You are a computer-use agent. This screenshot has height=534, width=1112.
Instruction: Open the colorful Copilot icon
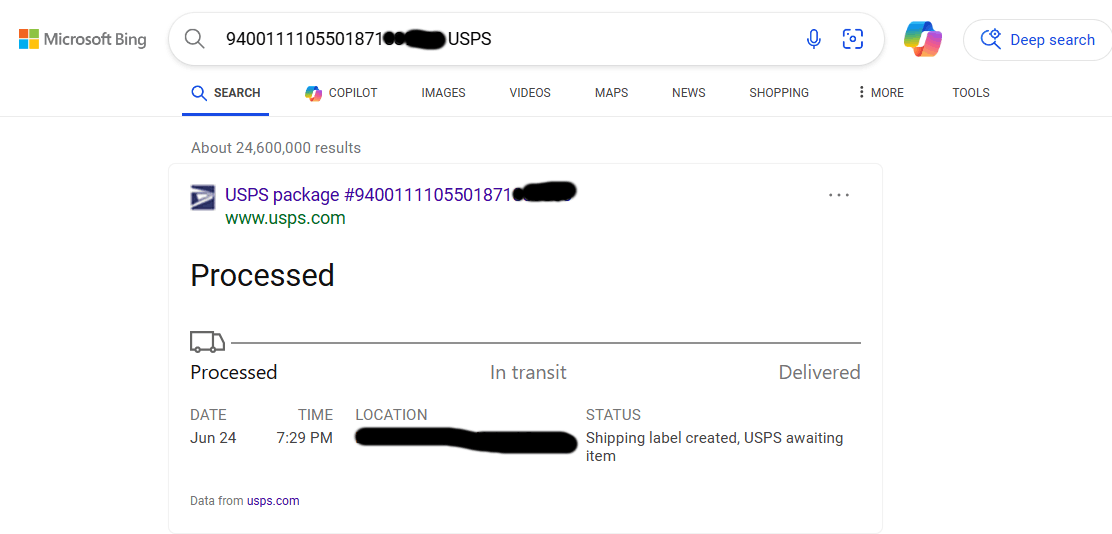923,39
